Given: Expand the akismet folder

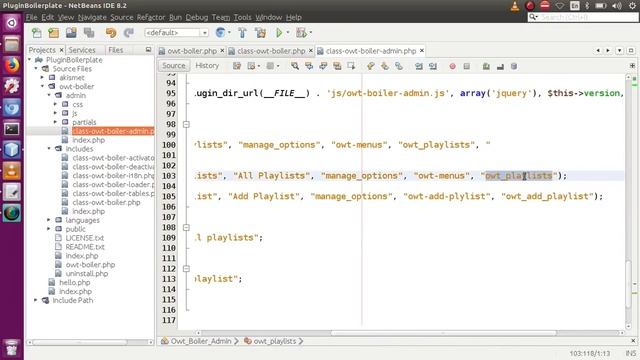Looking at the screenshot, I should (42, 77).
